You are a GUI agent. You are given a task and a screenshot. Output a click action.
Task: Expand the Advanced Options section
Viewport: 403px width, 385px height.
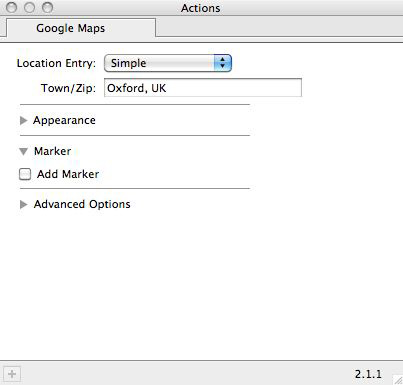point(23,204)
